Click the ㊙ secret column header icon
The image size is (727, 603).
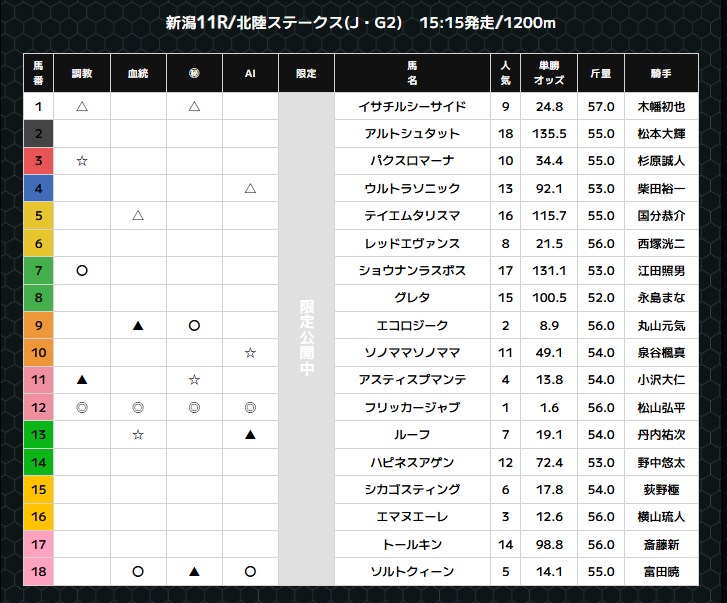[194, 74]
